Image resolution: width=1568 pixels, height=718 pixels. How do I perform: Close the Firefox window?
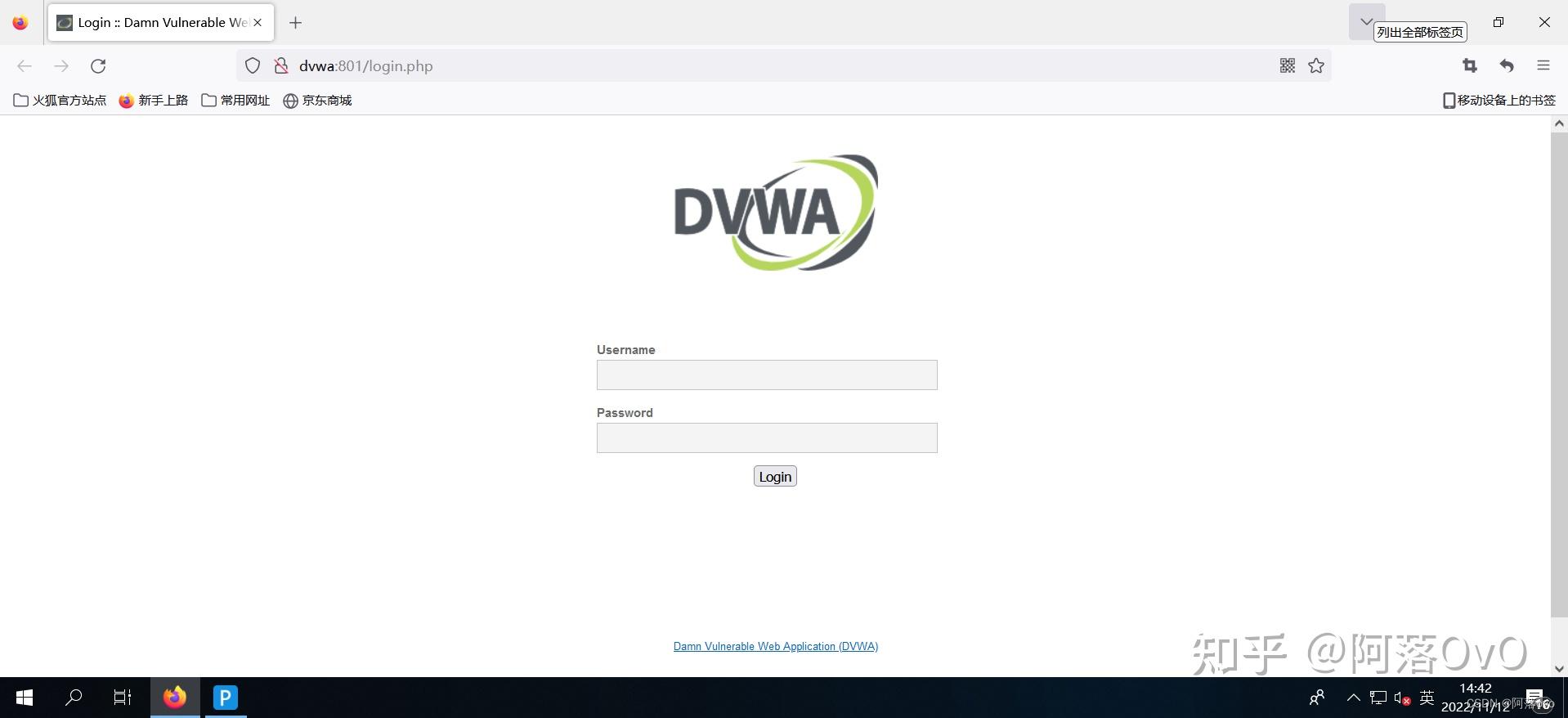pos(1544,22)
